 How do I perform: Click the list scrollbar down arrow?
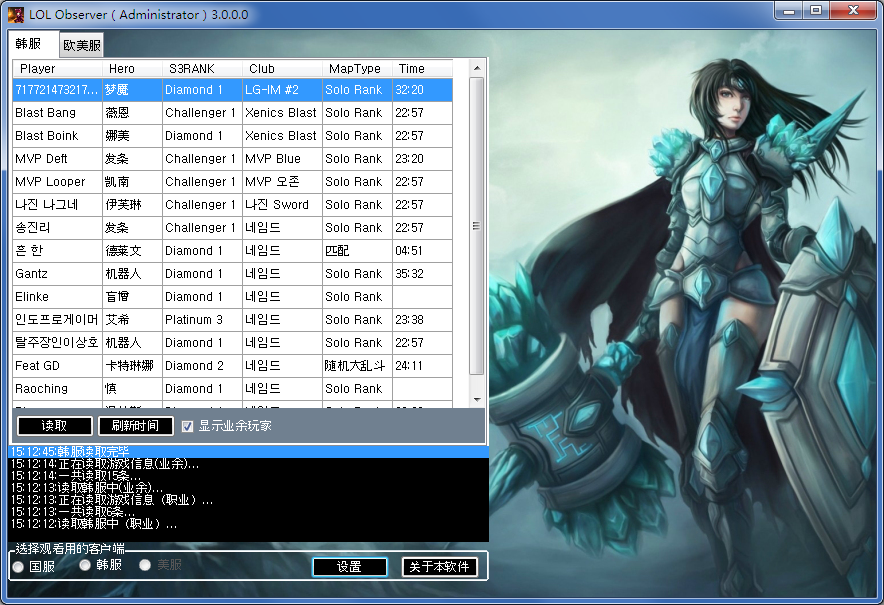coord(477,400)
